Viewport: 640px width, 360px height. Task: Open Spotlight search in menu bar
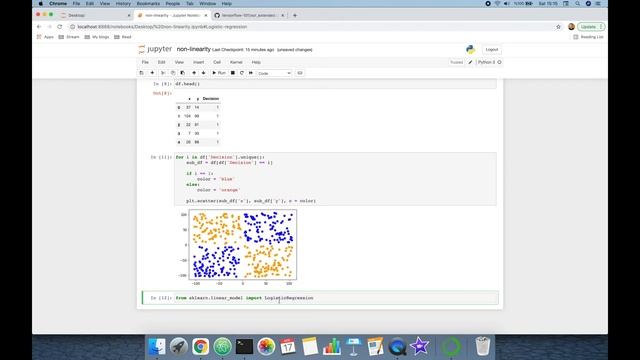tap(578, 4)
